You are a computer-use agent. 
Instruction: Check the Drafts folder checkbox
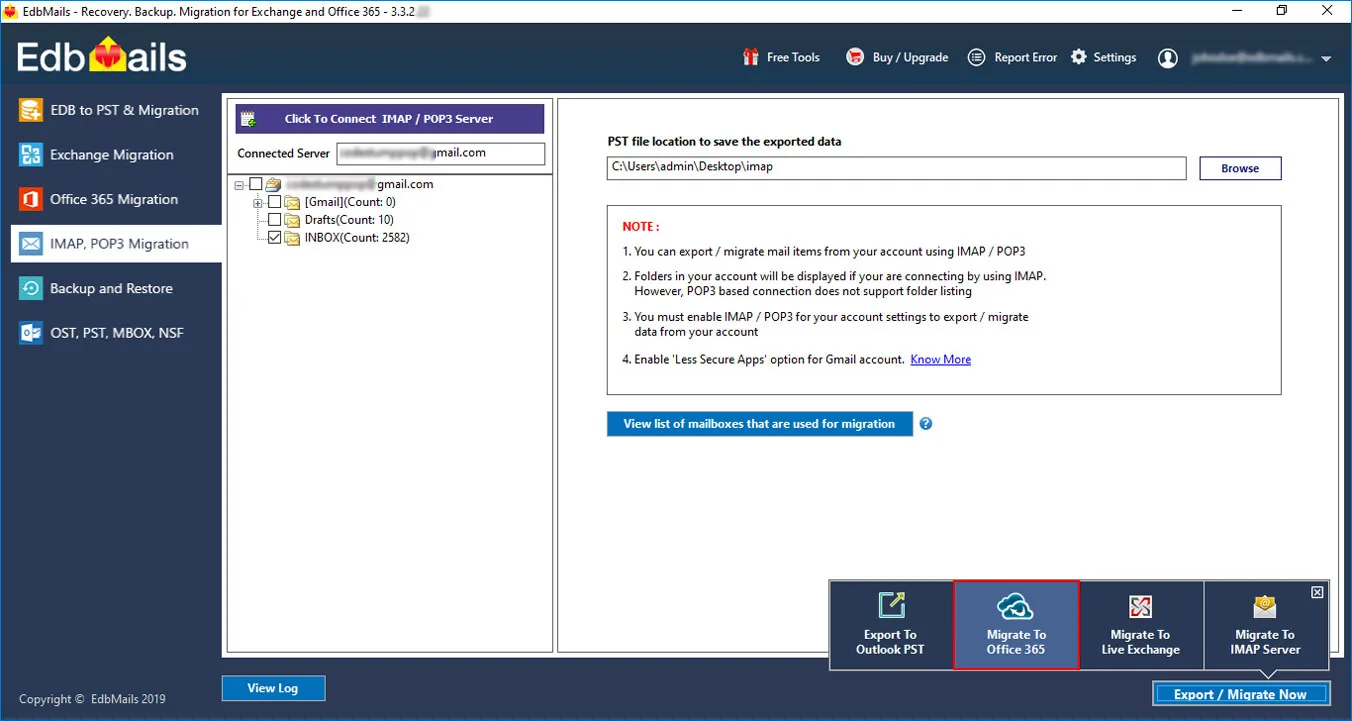pyautogui.click(x=274, y=219)
